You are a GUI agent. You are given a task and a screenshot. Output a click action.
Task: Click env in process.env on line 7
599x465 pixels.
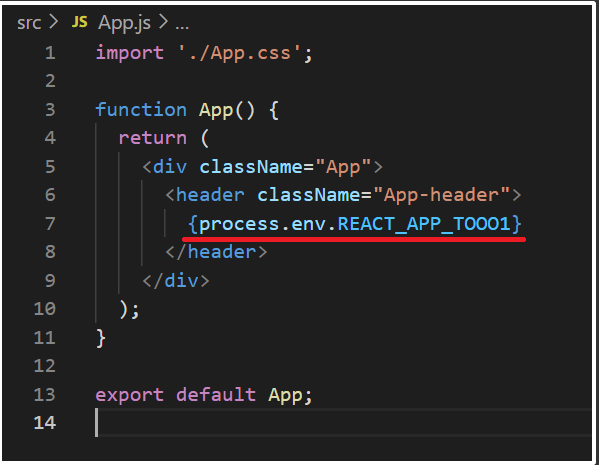click(x=308, y=224)
